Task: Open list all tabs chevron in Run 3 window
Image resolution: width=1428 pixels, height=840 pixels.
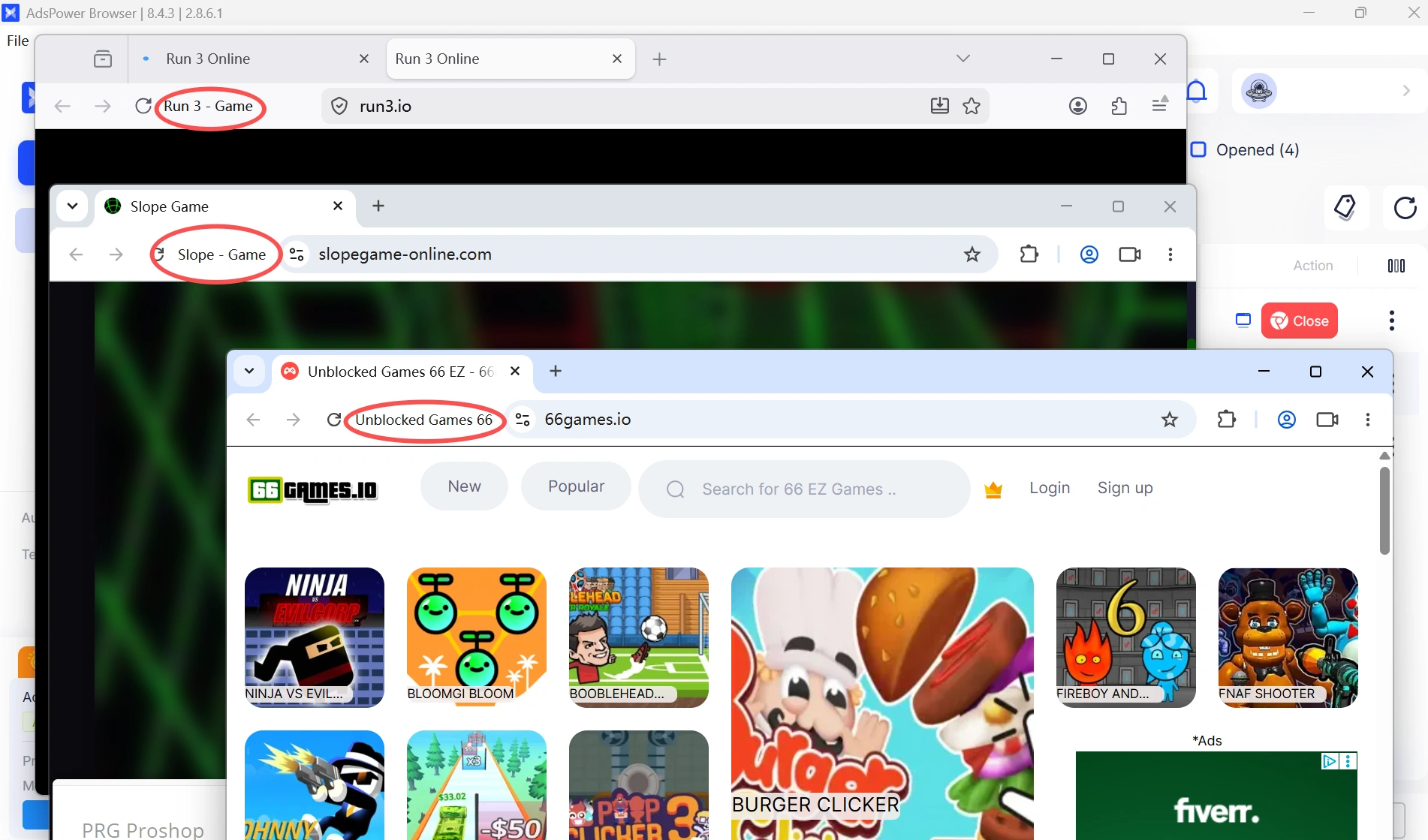Action: click(963, 59)
